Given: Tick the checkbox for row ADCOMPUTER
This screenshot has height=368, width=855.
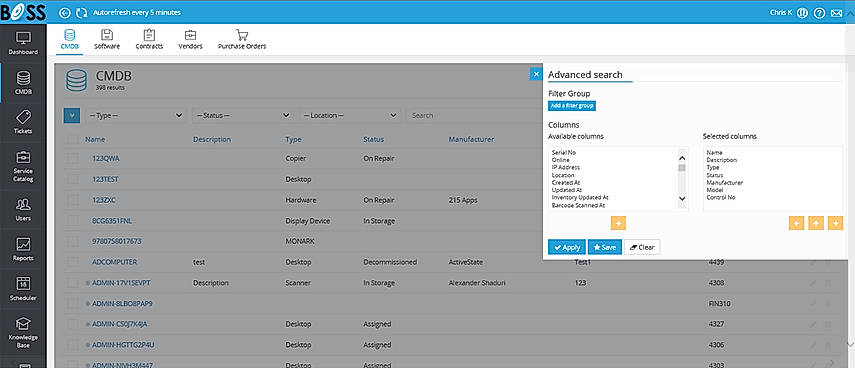Looking at the screenshot, I should pyautogui.click(x=73, y=262).
